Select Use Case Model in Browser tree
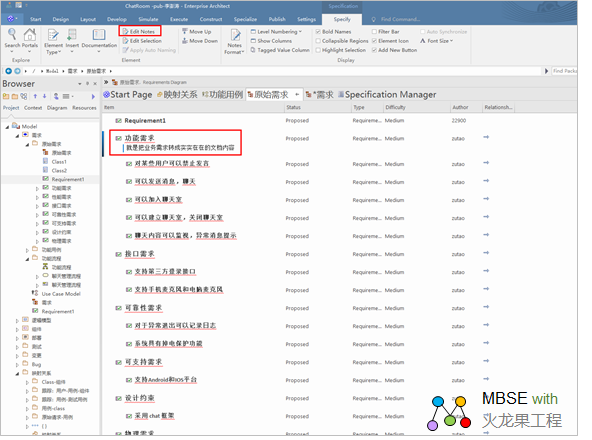This screenshot has width=592, height=440. (61, 294)
